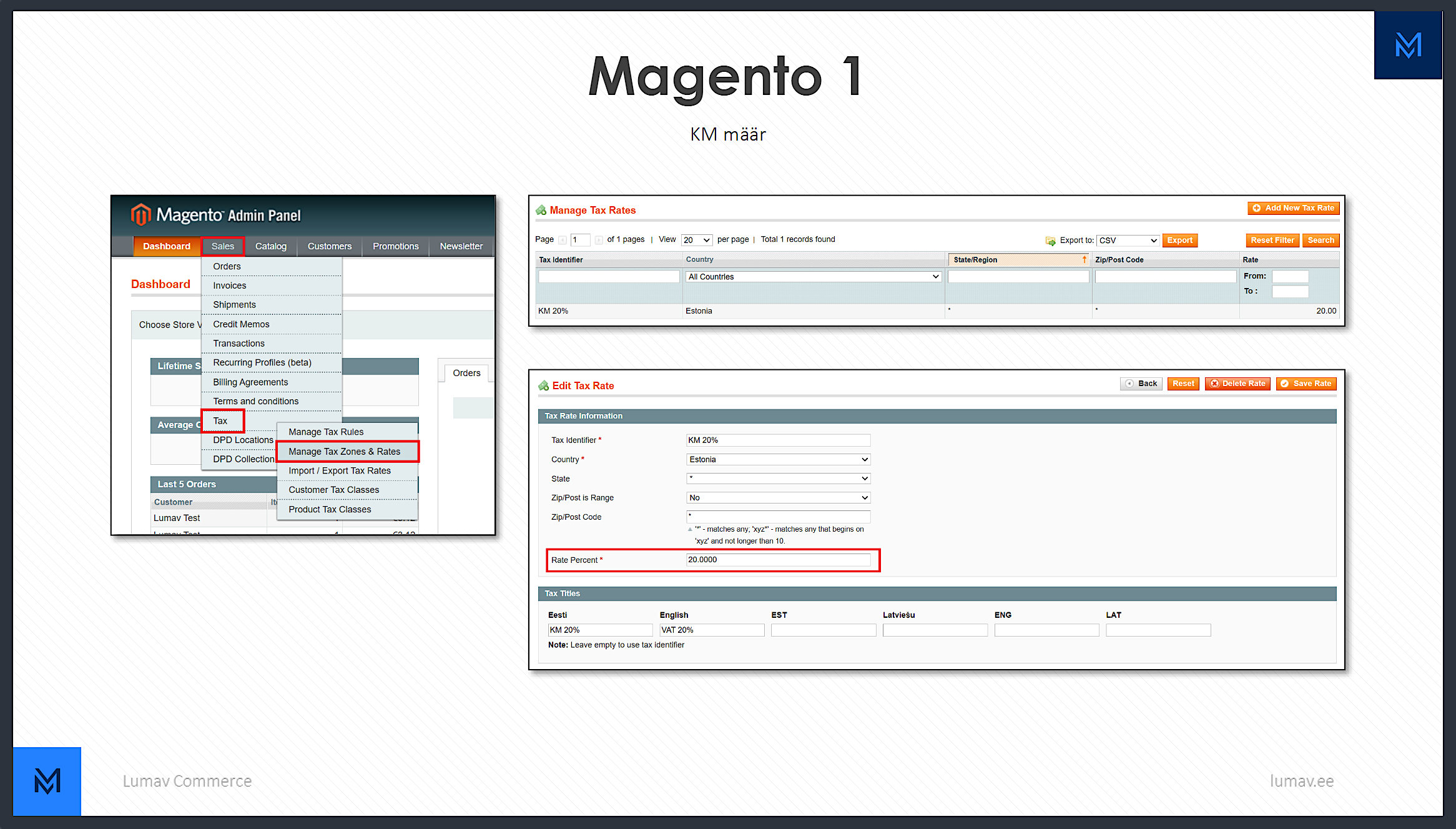Go to next page arrow in pager
Viewport: 1456px width, 829px height.
(599, 240)
